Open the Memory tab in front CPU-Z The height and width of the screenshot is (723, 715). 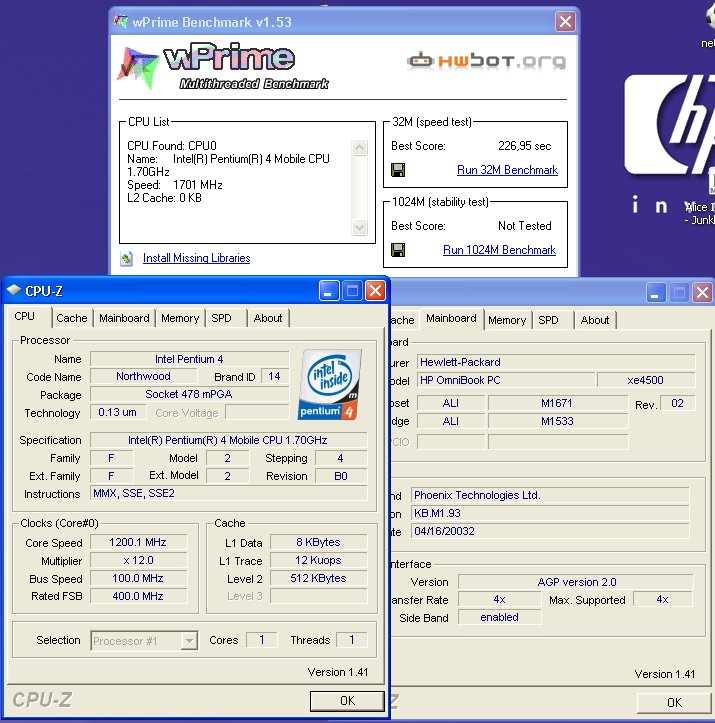pyautogui.click(x=180, y=318)
